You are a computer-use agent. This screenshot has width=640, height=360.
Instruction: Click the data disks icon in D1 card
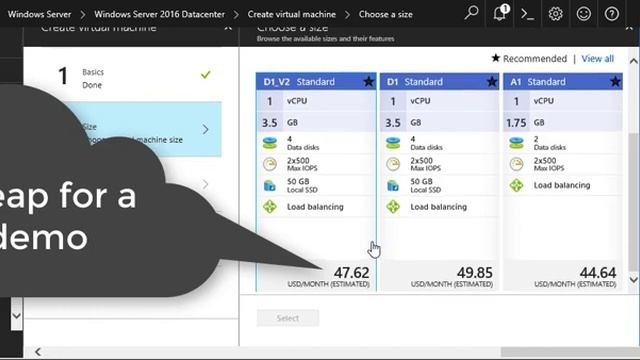coord(393,143)
